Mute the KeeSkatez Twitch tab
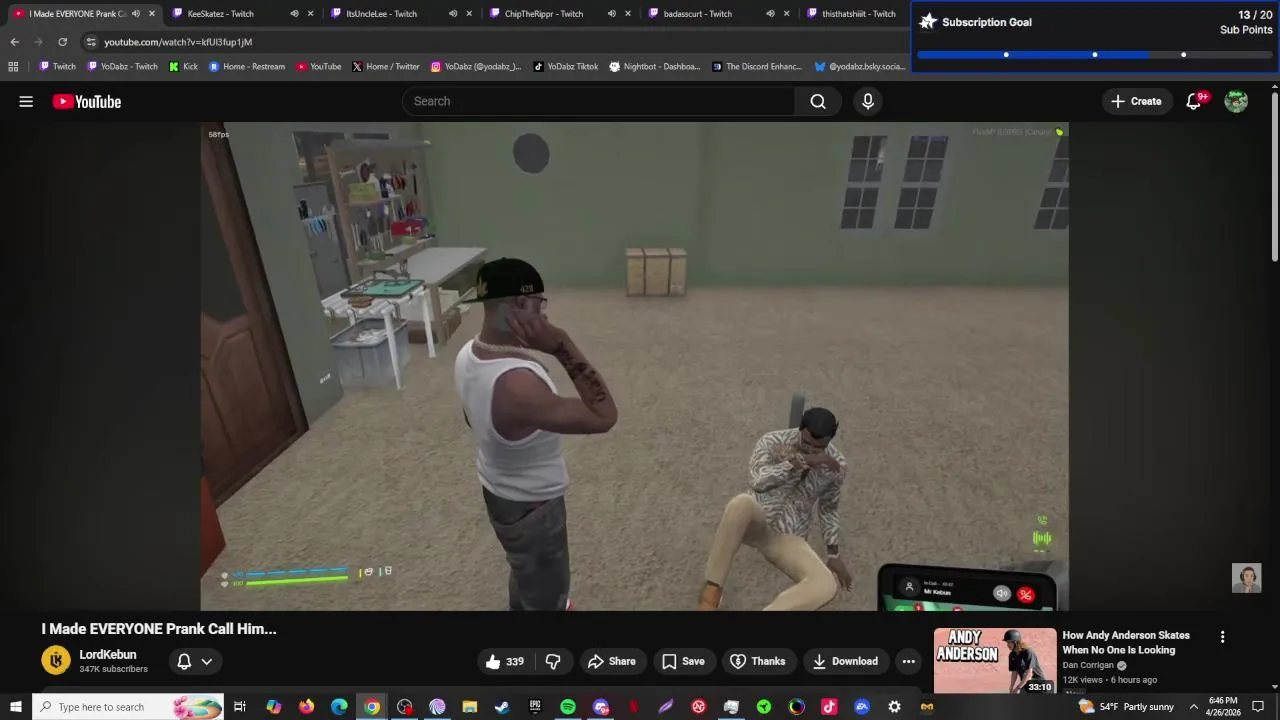Viewport: 1280px width, 720px height. 294,14
